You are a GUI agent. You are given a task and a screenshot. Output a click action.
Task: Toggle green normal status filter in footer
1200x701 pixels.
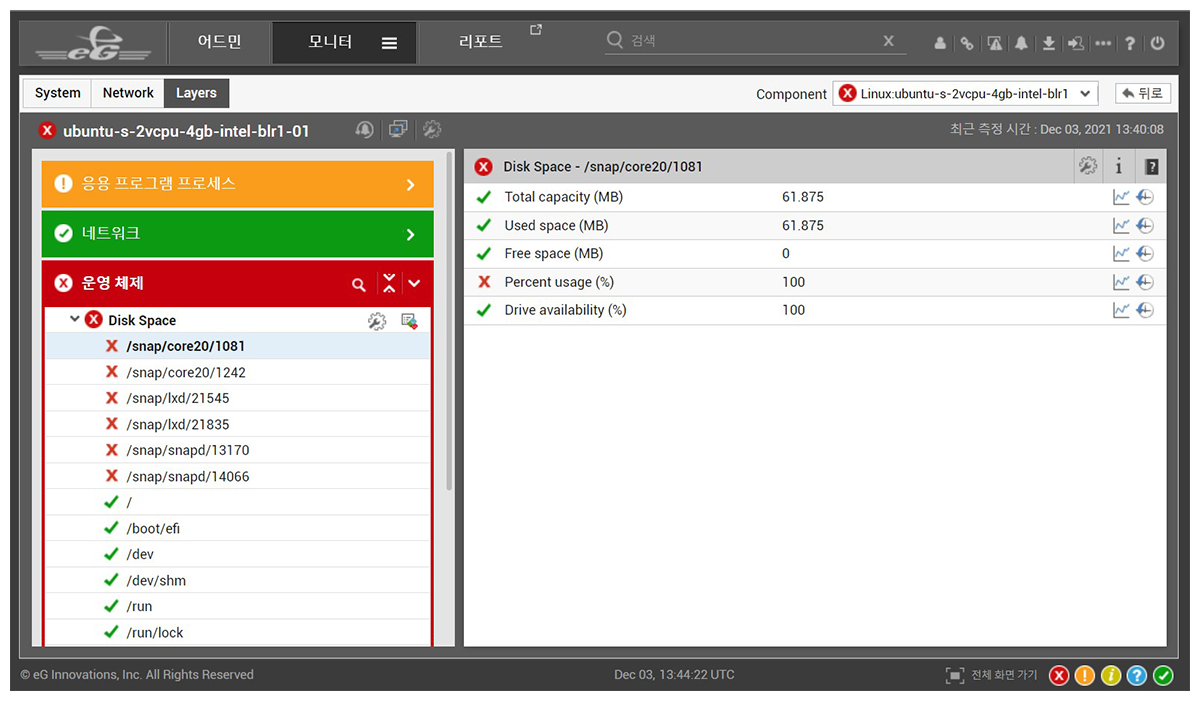[x=1162, y=675]
